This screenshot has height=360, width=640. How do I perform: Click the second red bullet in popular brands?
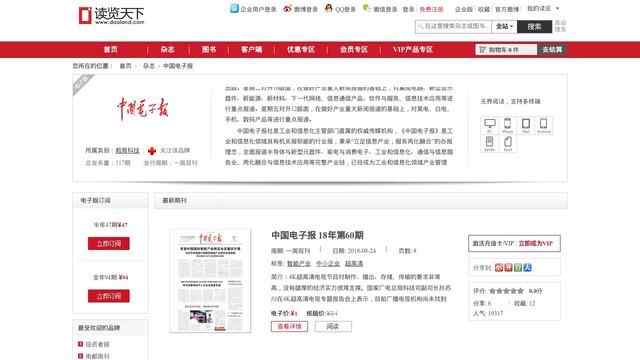point(80,356)
